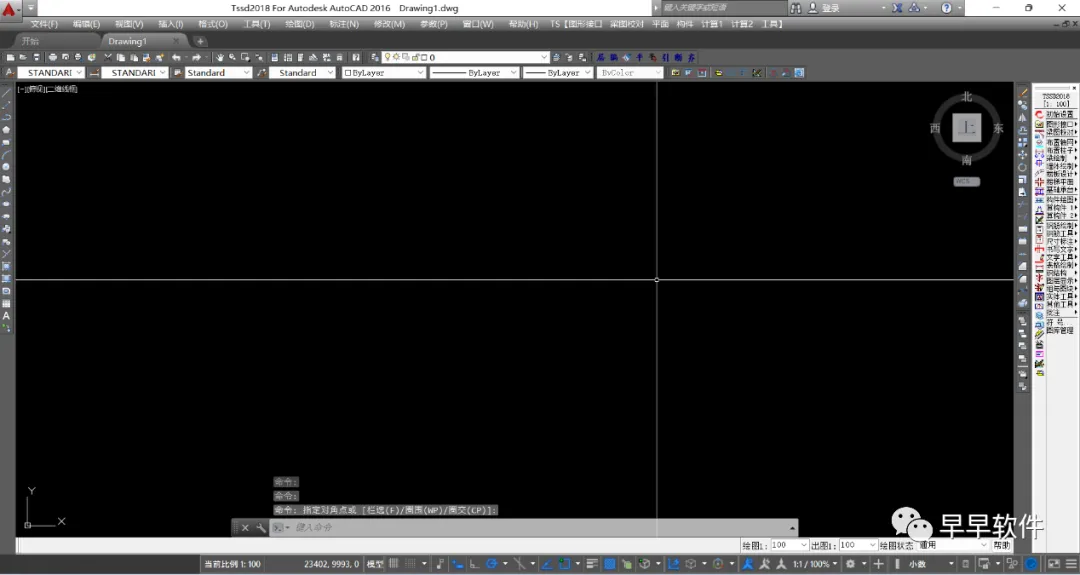Open the dimension style STANDARD dropdown
The image size is (1080, 575).
134,72
